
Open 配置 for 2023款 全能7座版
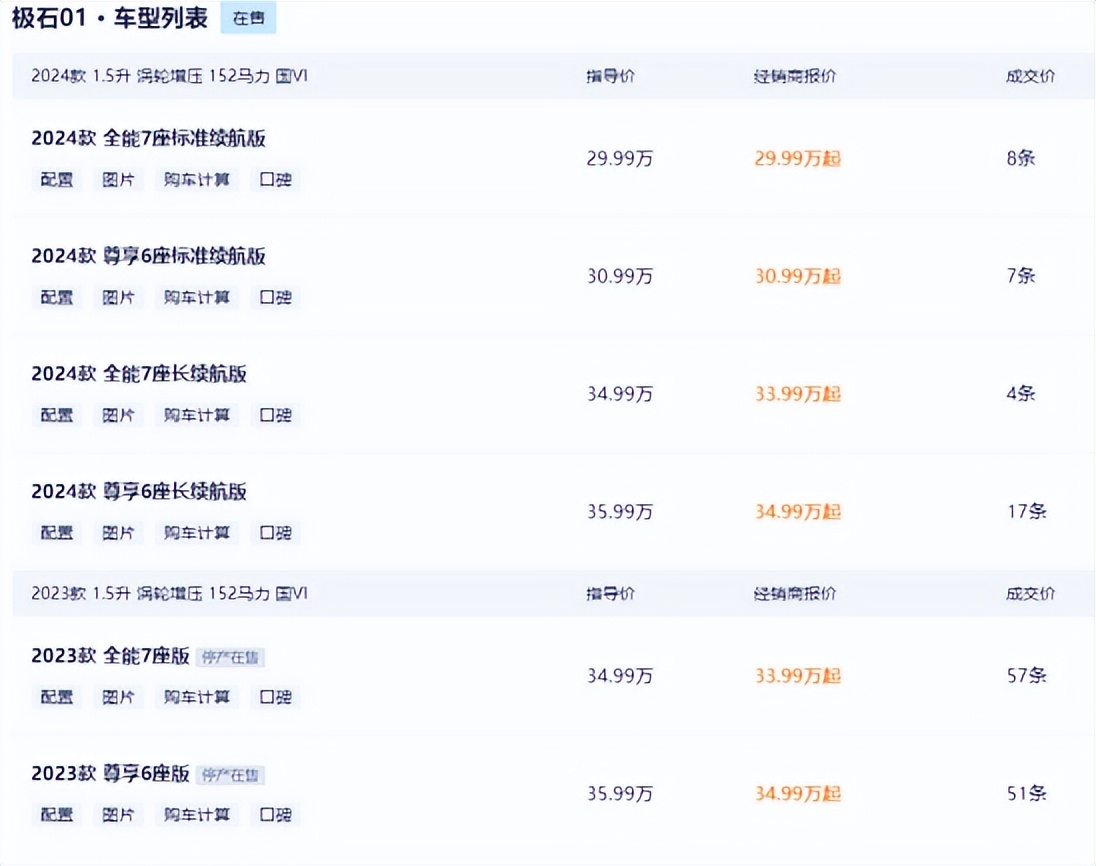click(x=57, y=697)
